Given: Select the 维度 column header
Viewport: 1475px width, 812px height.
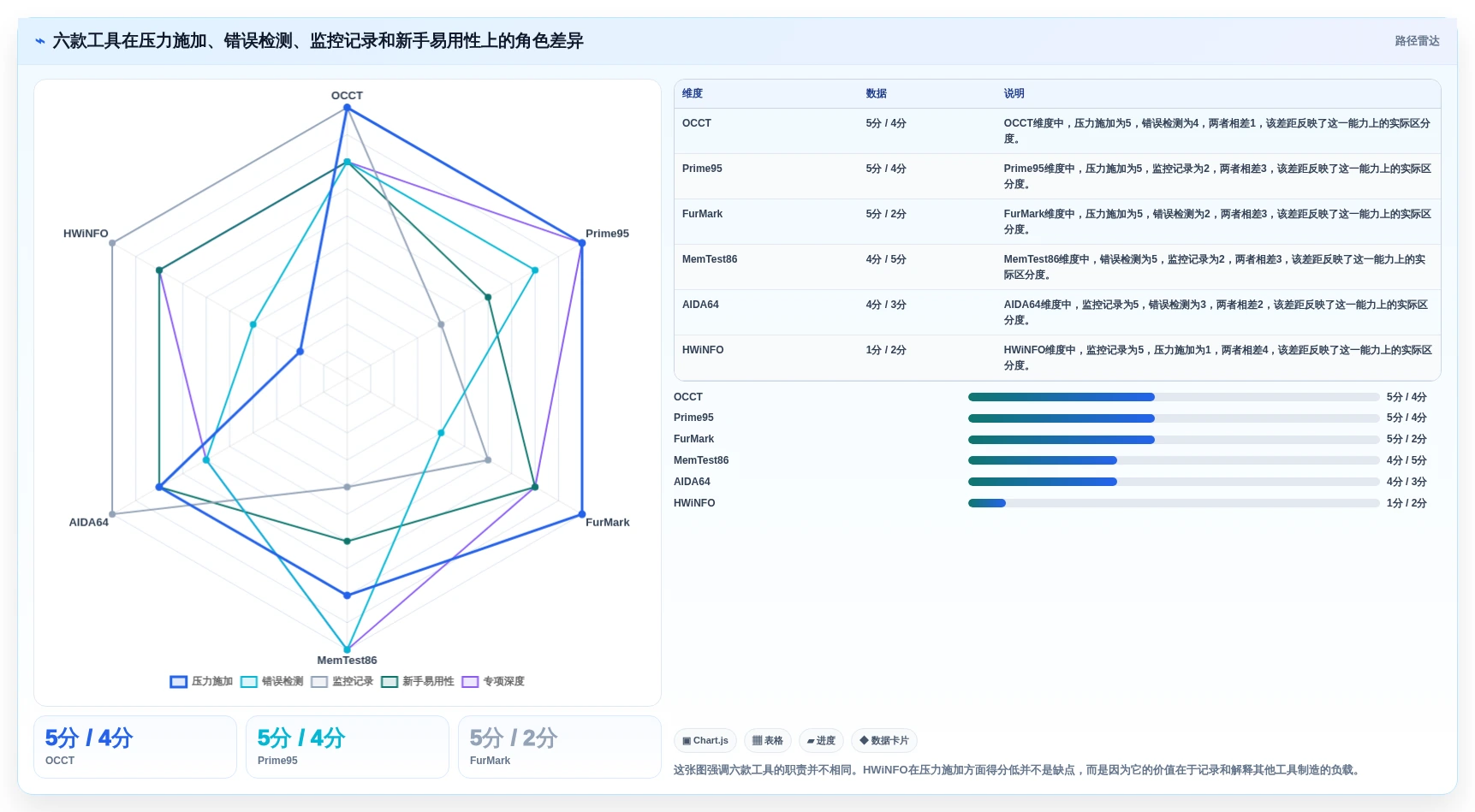Looking at the screenshot, I should point(693,93).
